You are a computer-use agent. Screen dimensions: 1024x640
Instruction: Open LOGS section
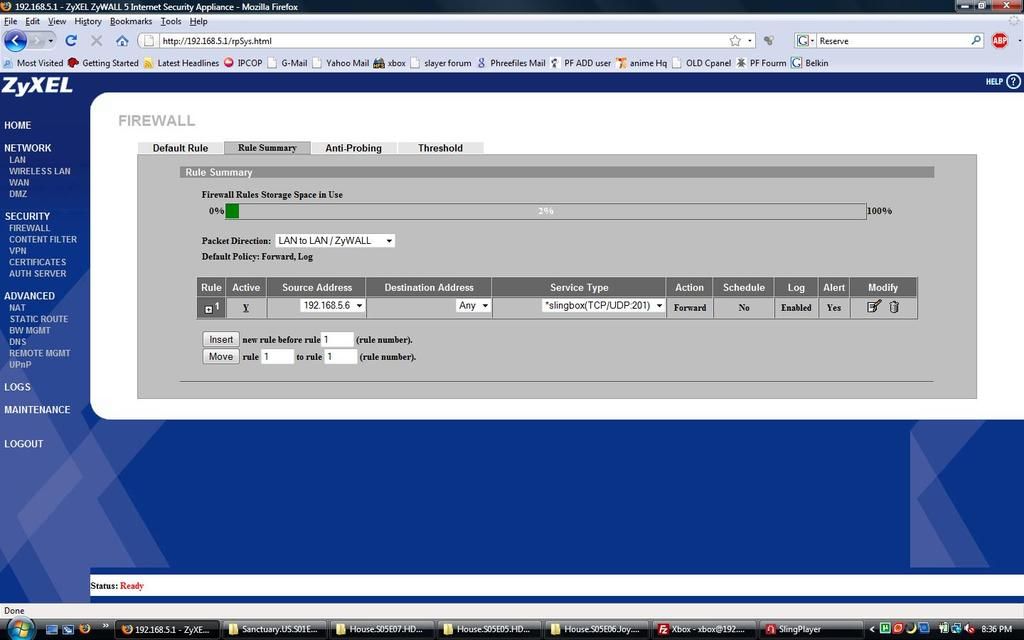click(x=17, y=387)
